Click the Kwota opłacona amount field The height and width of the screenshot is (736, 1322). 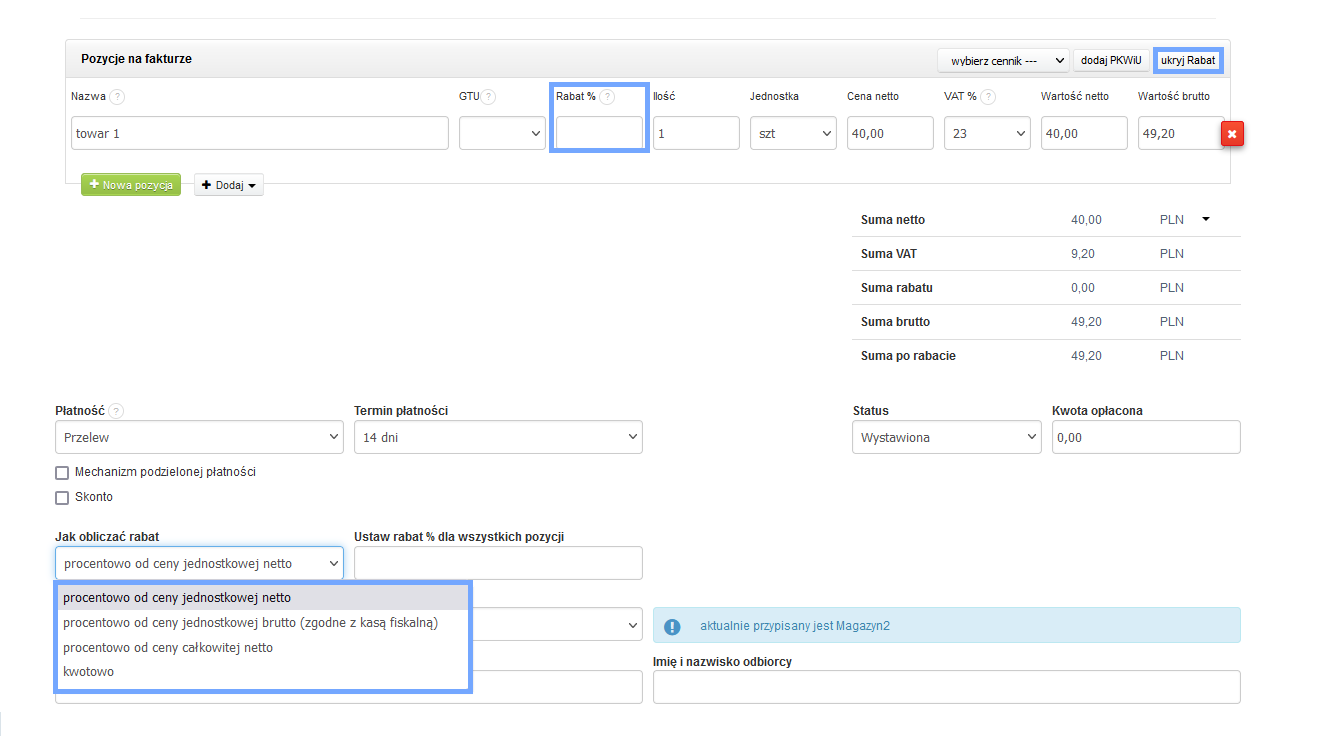1146,437
